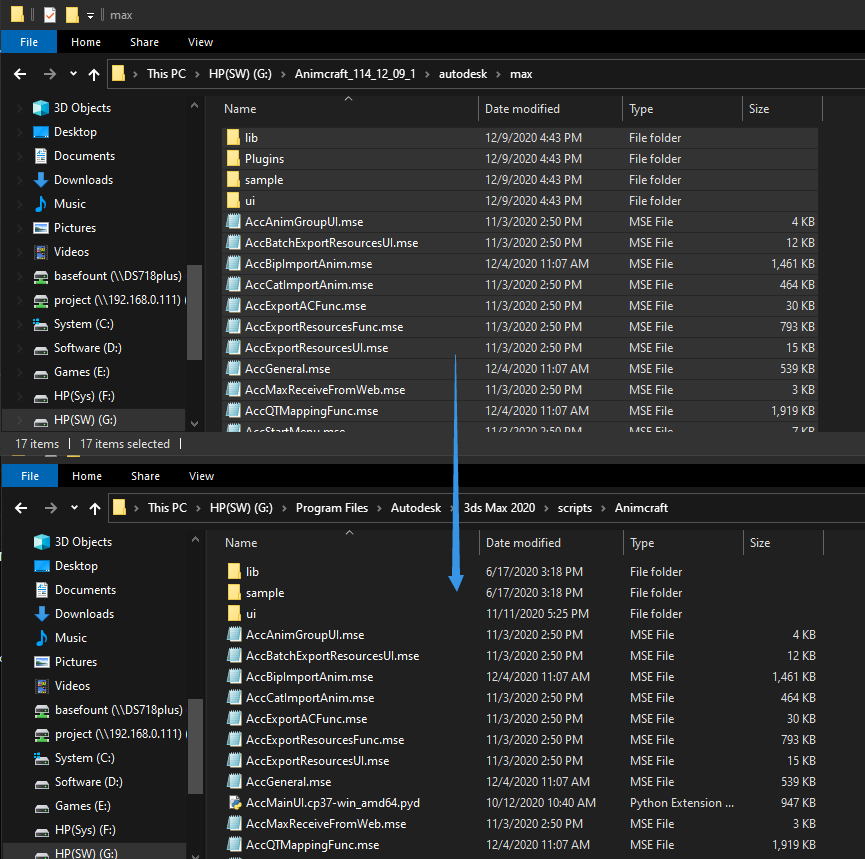Open the Plugins folder in top window

[264, 159]
